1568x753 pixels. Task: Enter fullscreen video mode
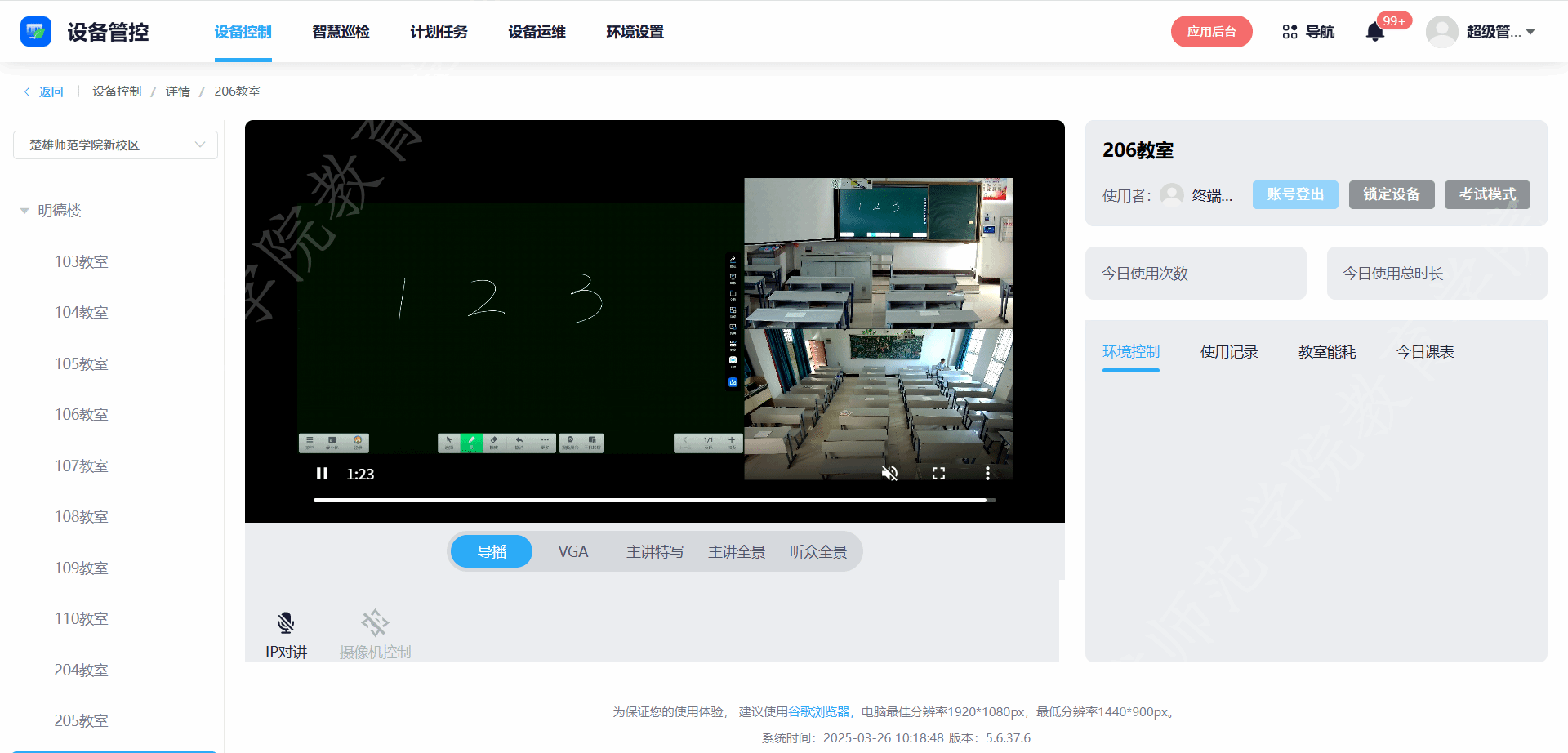[x=938, y=474]
